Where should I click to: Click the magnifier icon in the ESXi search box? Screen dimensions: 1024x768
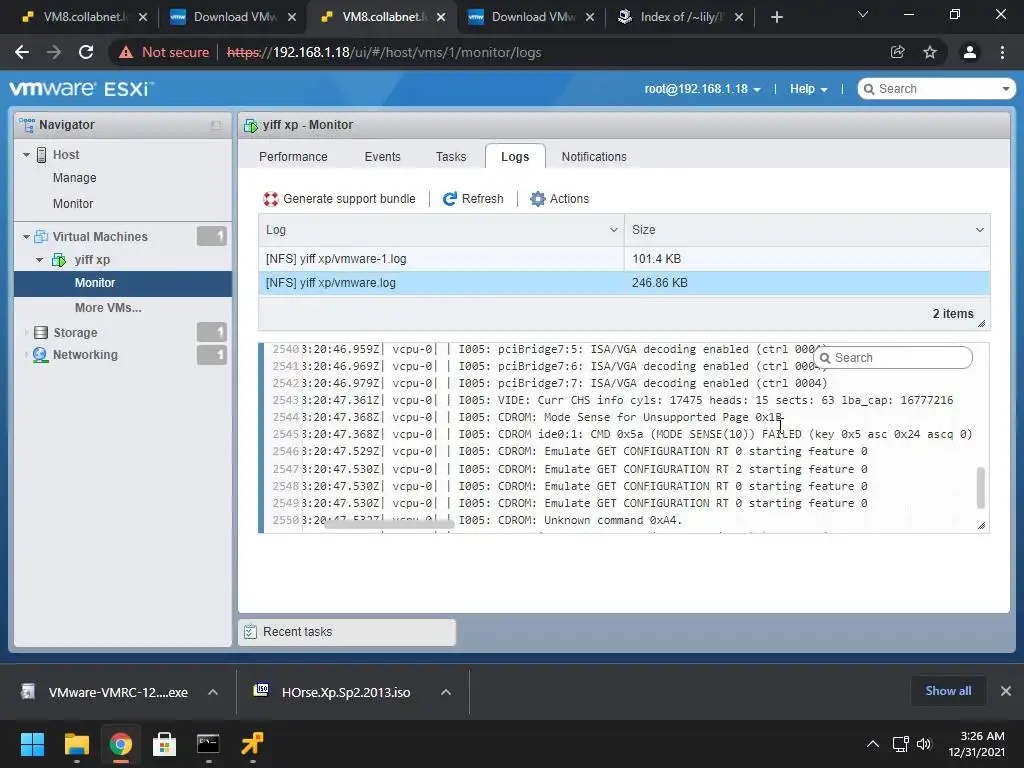pos(869,89)
